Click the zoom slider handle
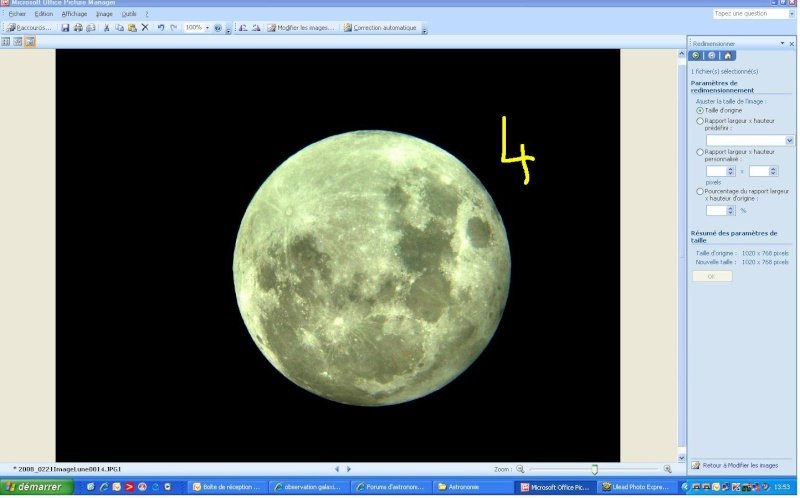Viewport: 800px width, 498px height. (x=596, y=470)
